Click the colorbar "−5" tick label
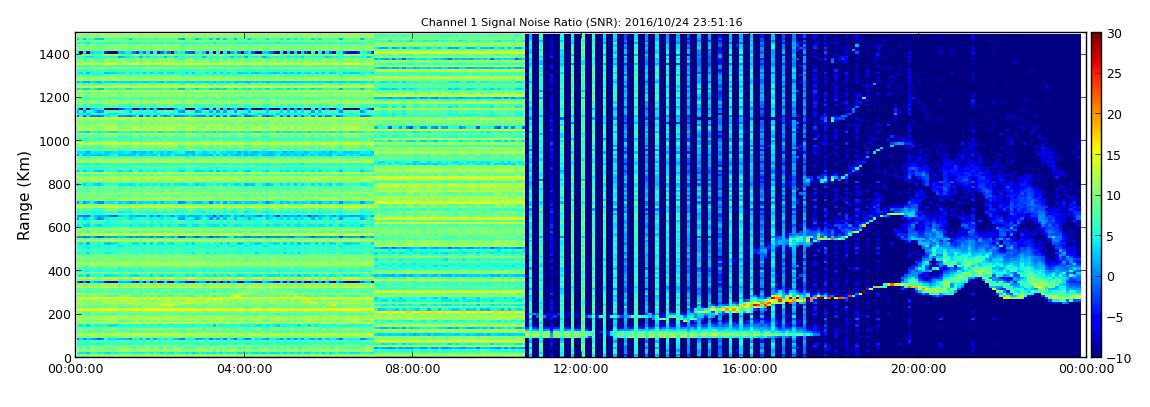Image resolution: width=1150 pixels, height=407 pixels. (1114, 318)
